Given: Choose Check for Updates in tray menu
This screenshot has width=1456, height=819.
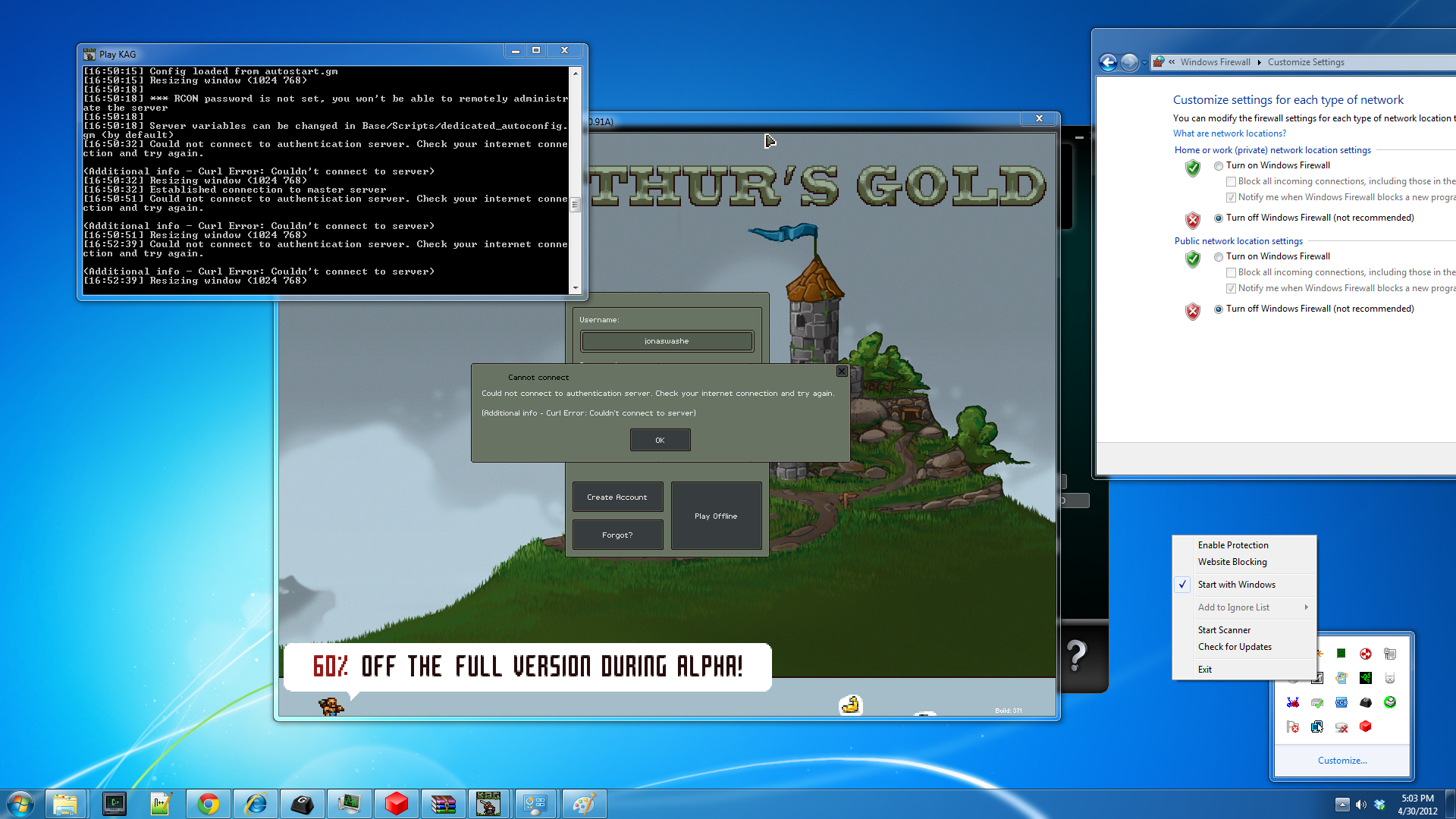Looking at the screenshot, I should [1244, 647].
